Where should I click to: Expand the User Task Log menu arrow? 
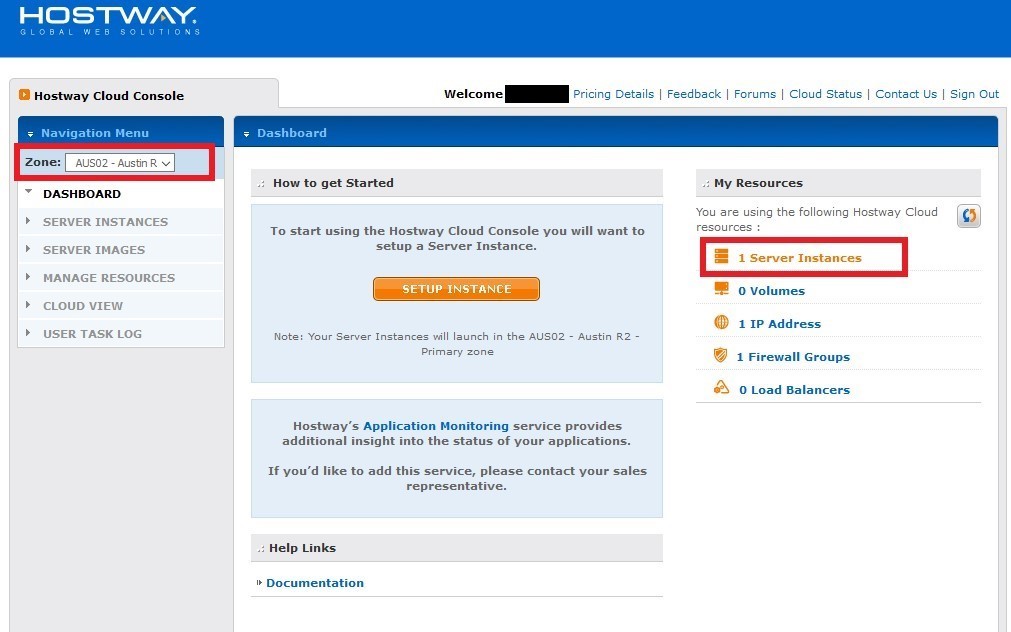(28, 333)
